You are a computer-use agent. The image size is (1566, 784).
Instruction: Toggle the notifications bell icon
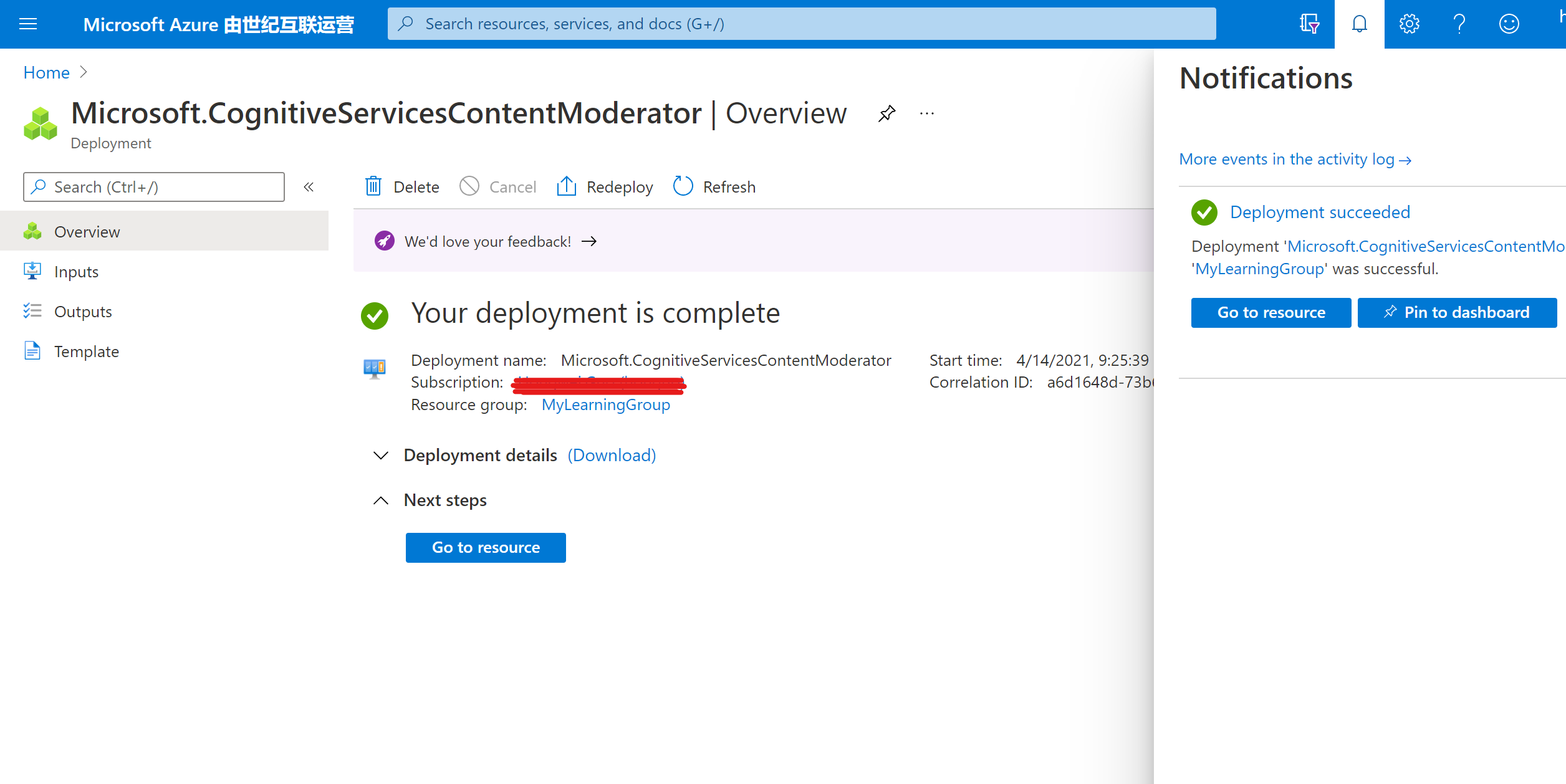(x=1360, y=24)
